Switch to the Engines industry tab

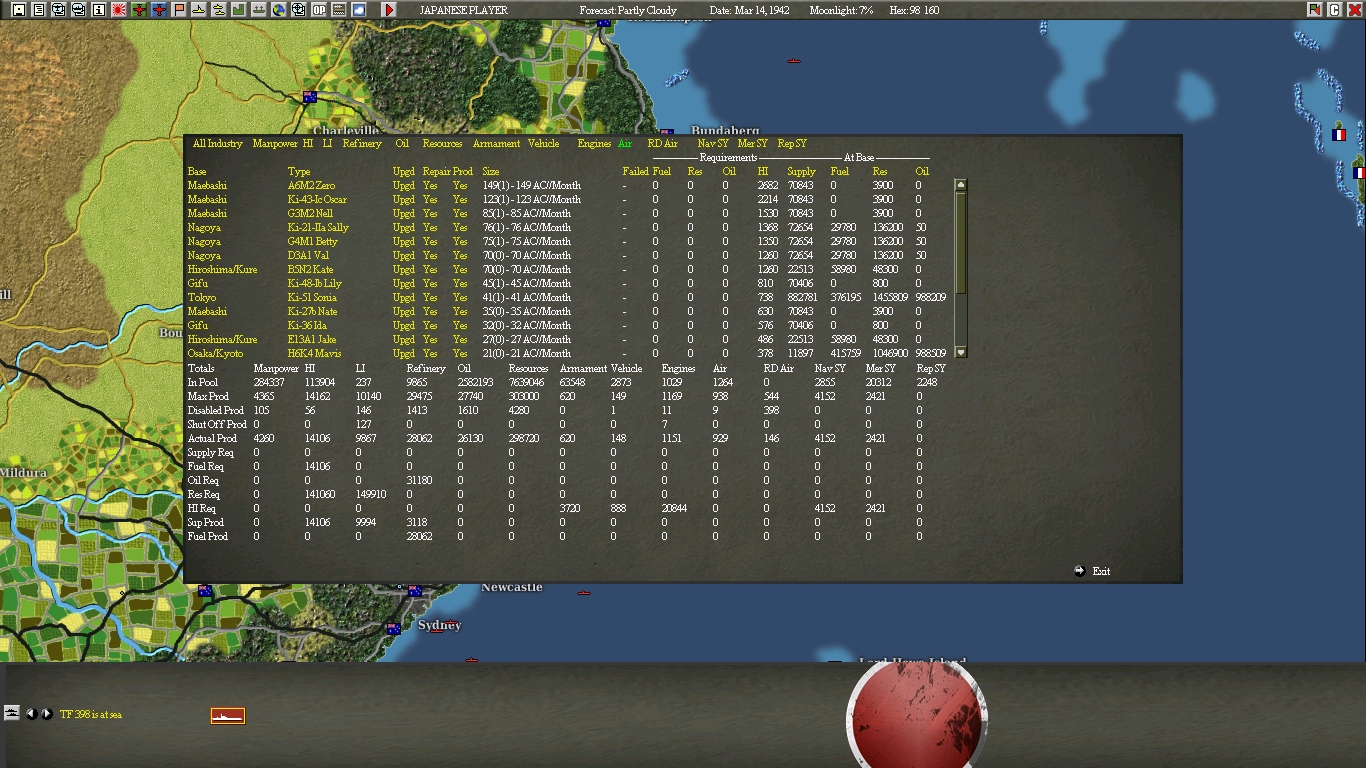[x=595, y=143]
